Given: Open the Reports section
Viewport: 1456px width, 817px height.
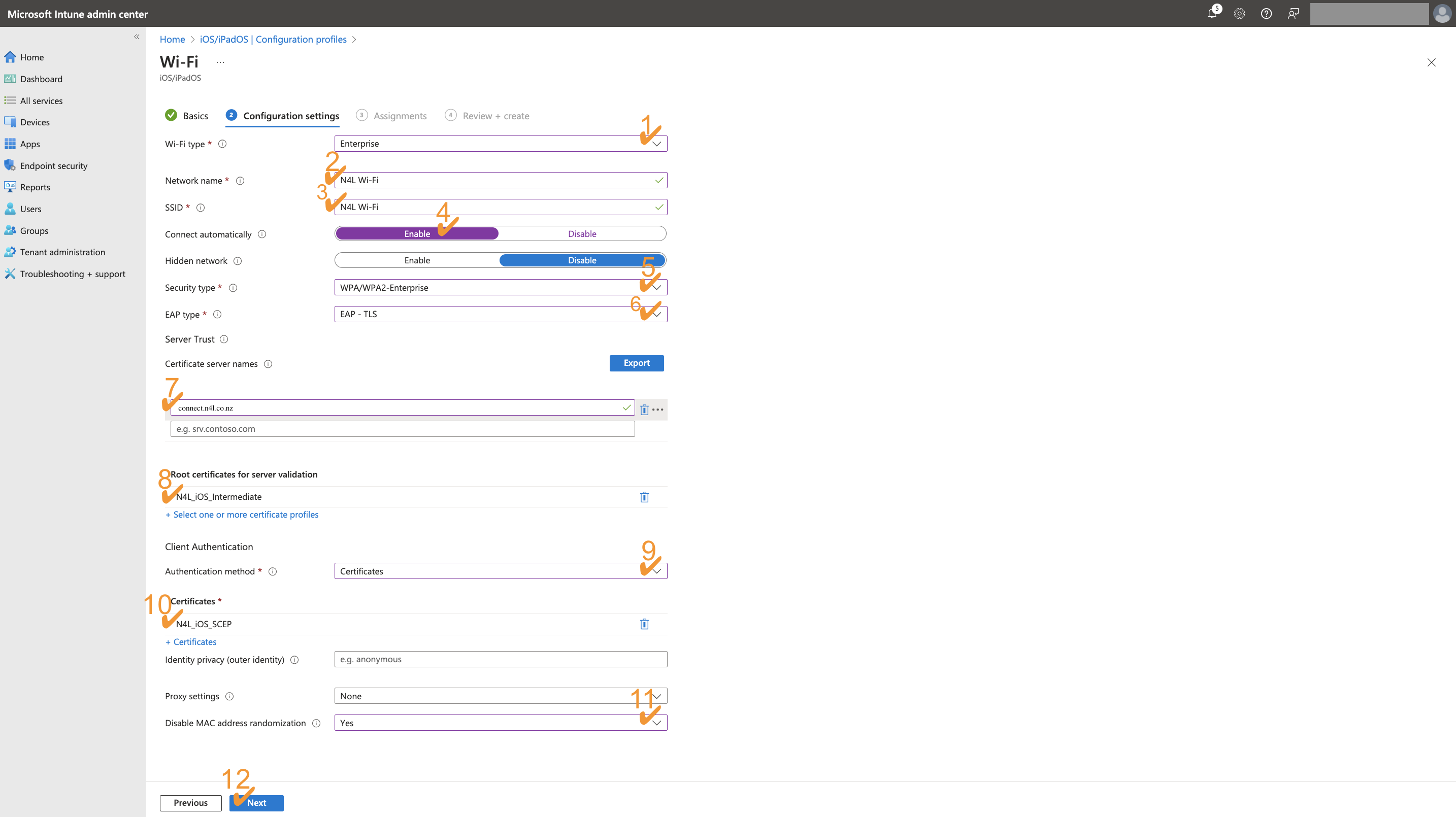Looking at the screenshot, I should click(35, 187).
